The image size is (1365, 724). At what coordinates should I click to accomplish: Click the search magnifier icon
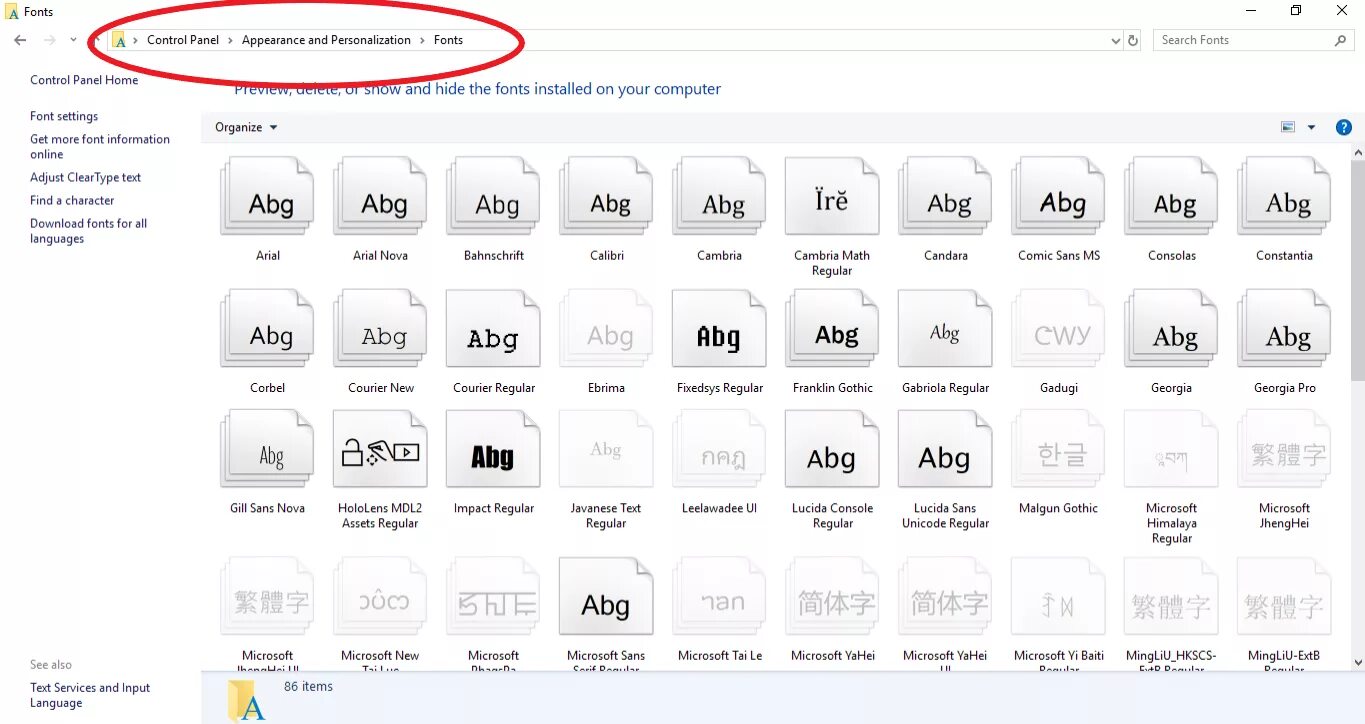(x=1341, y=40)
